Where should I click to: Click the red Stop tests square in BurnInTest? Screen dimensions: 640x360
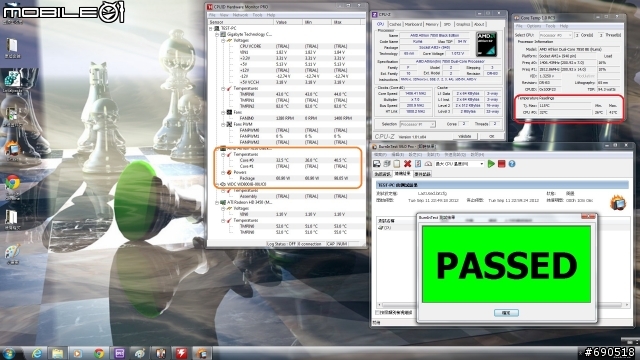click(x=502, y=164)
